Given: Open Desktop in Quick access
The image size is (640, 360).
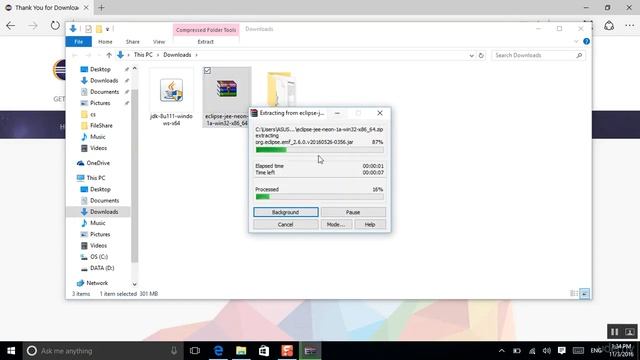Looking at the screenshot, I should [x=100, y=69].
